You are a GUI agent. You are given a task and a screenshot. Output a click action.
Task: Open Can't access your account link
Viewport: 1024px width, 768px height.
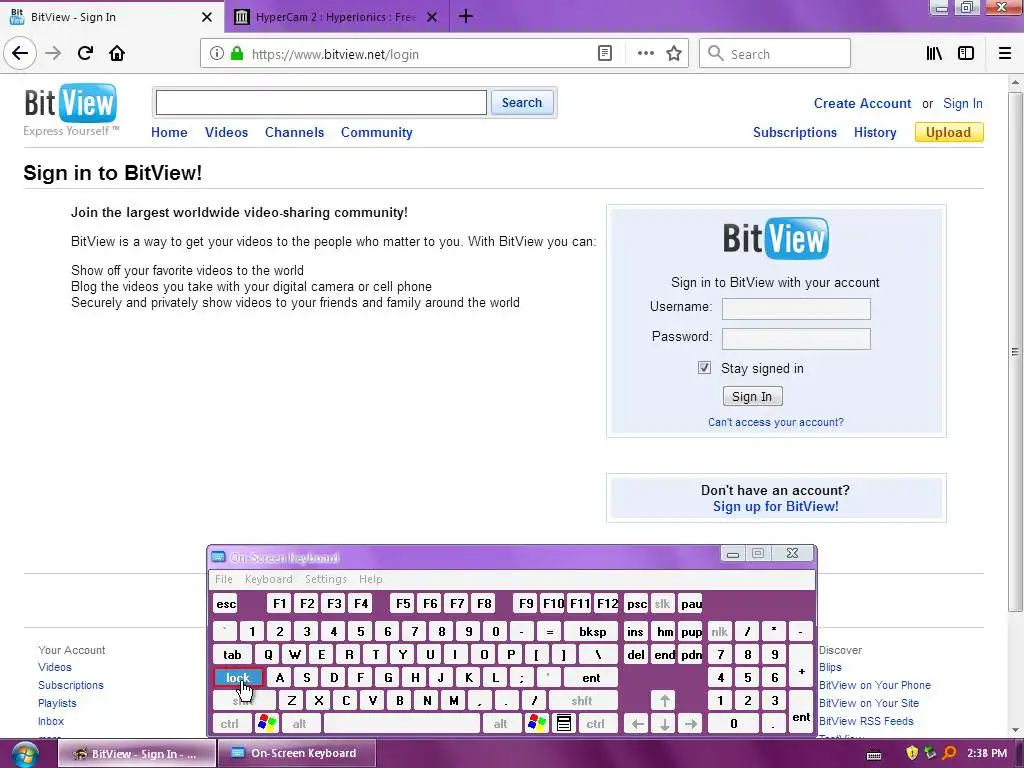[x=776, y=423]
